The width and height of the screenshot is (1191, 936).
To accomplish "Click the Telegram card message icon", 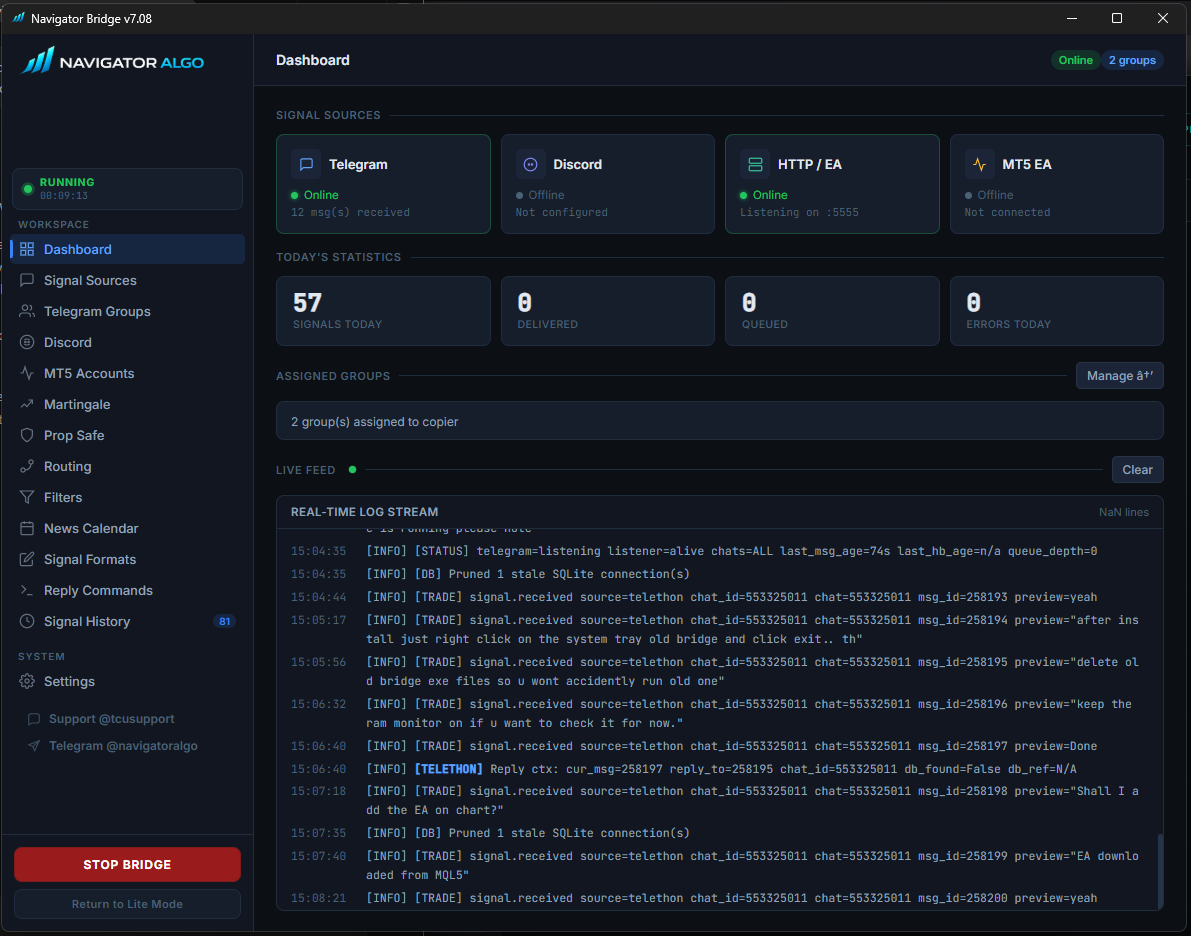I will (306, 164).
